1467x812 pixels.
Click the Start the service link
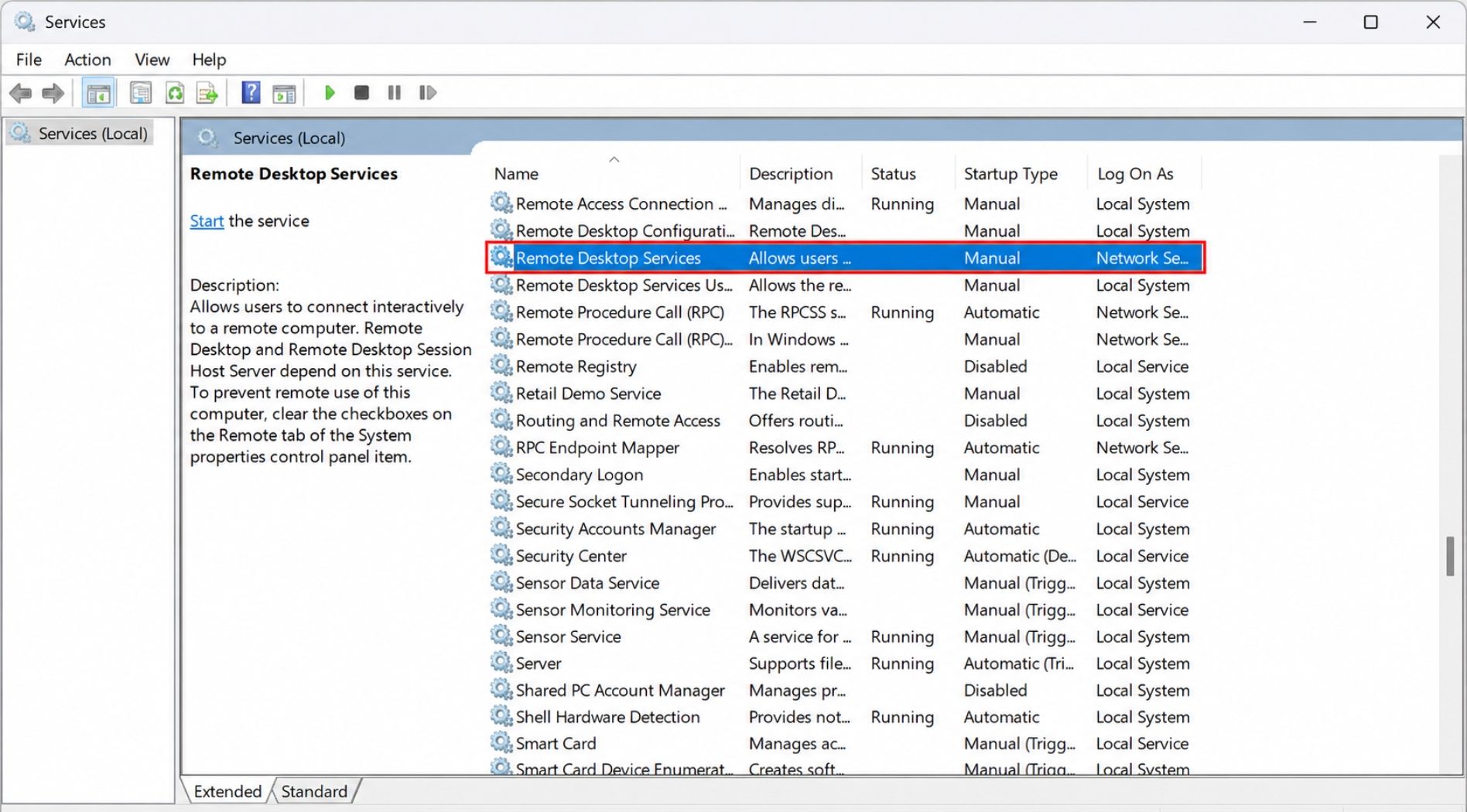(207, 221)
